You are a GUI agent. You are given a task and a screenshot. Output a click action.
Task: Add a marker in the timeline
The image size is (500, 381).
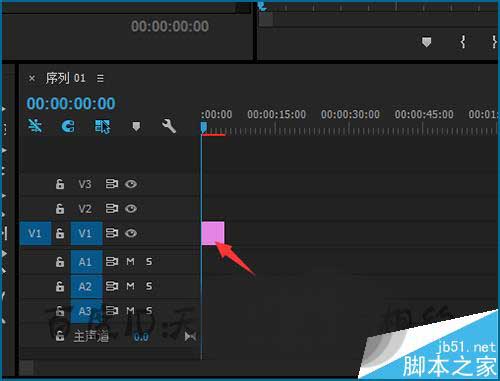(136, 126)
